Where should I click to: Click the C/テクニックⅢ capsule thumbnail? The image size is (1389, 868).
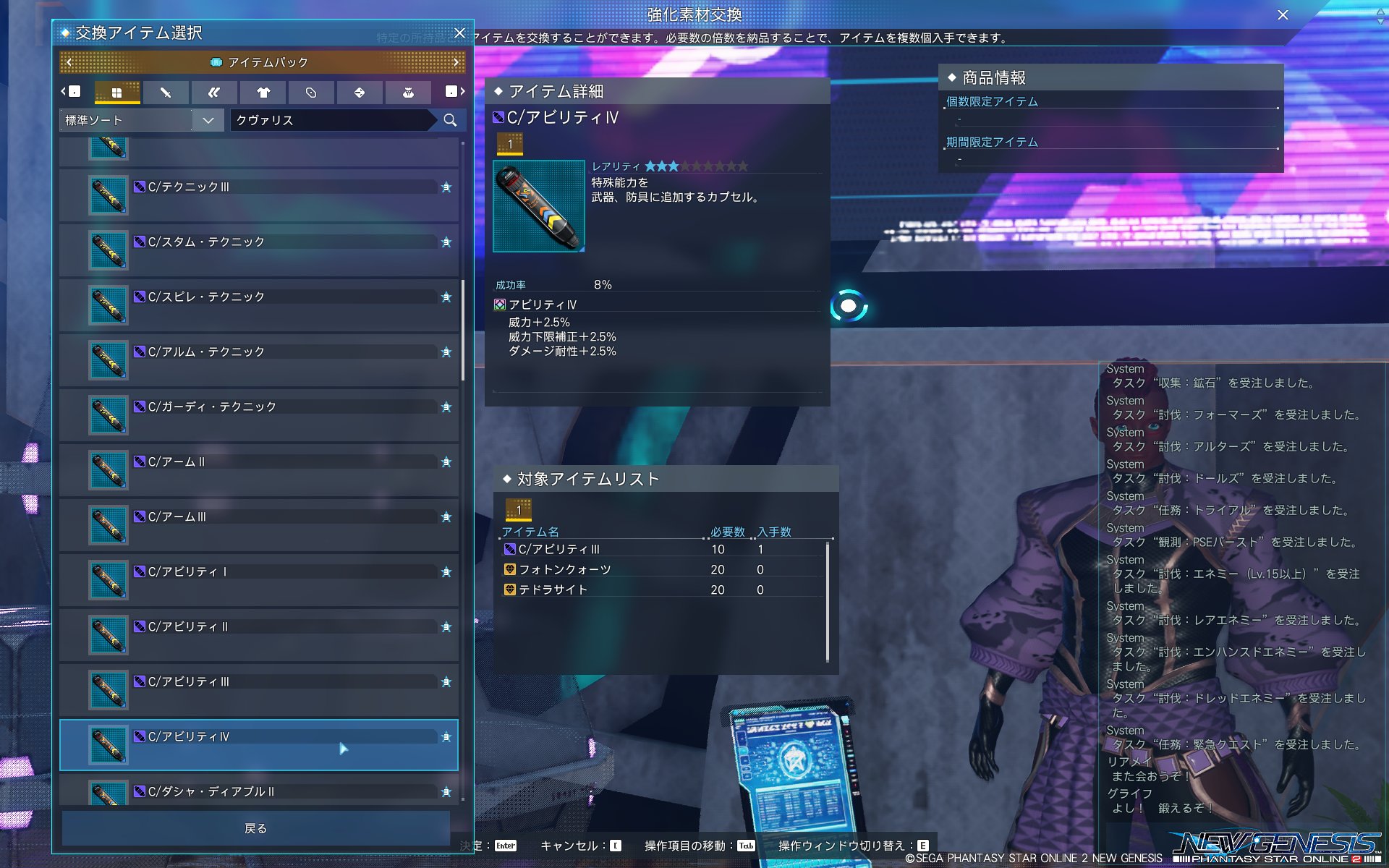pos(109,195)
